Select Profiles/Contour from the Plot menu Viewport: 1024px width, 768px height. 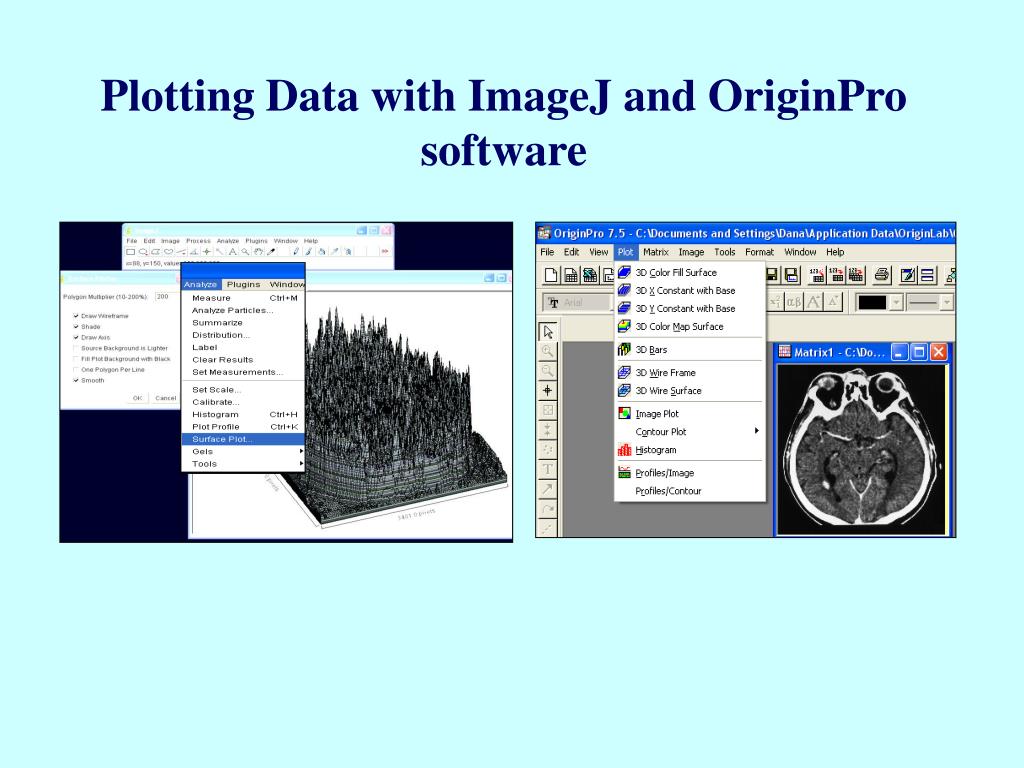690,491
